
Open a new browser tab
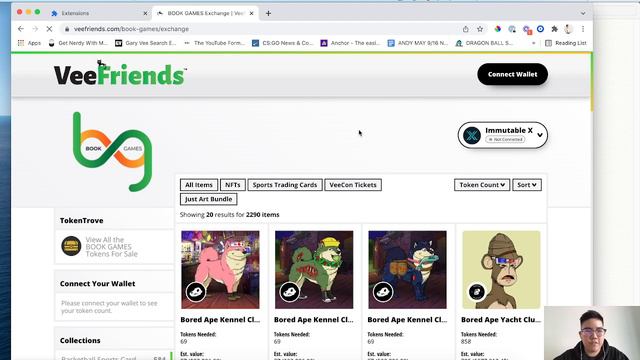click(x=268, y=13)
